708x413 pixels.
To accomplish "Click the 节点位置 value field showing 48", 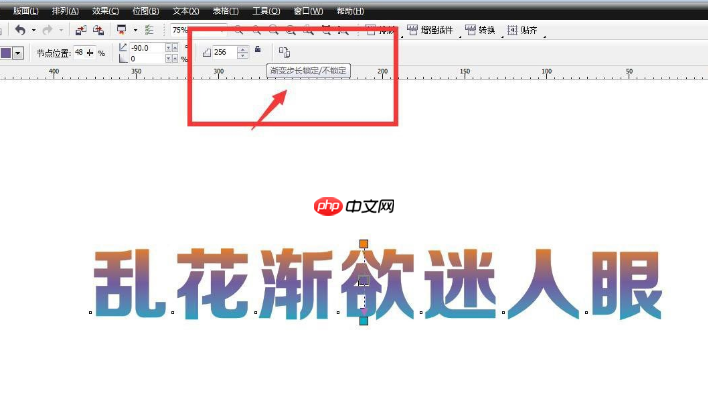I will [x=79, y=52].
